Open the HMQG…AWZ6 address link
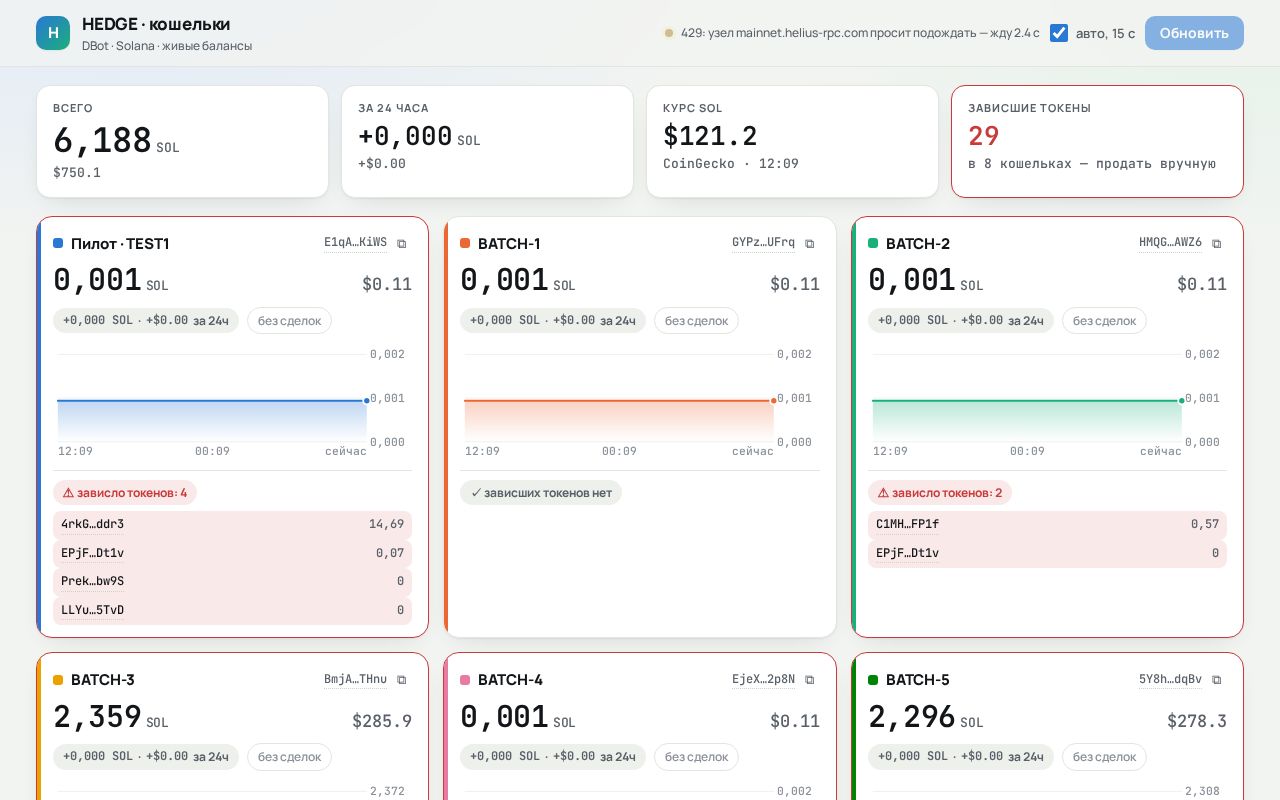1280x800 pixels. tap(1170, 243)
